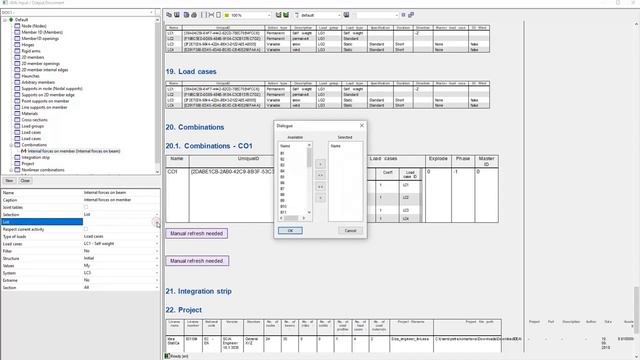Click the table icon beside Node (Nodes)
Image resolution: width=640 pixels, height=360 pixels.
point(17,26)
